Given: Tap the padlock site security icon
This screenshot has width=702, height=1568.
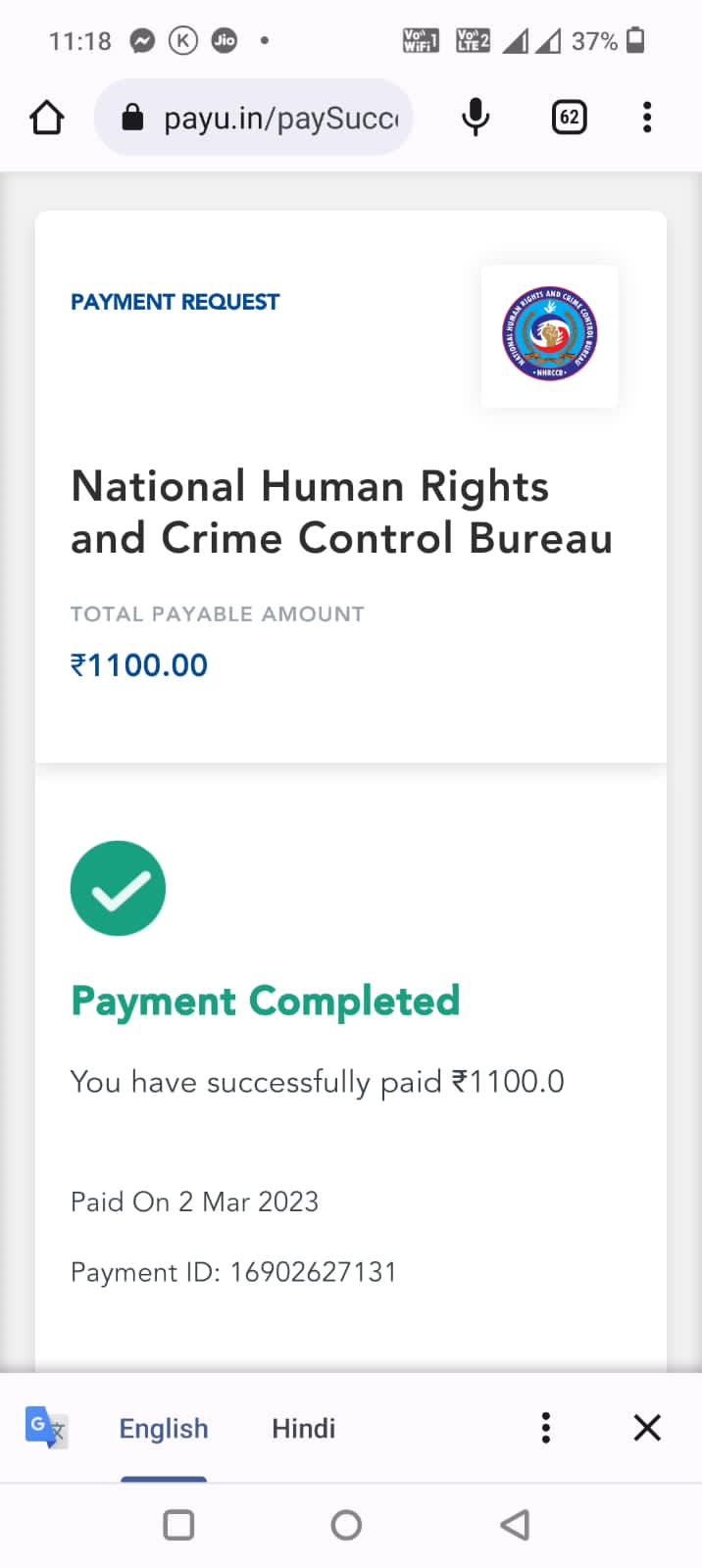Looking at the screenshot, I should coord(132,119).
